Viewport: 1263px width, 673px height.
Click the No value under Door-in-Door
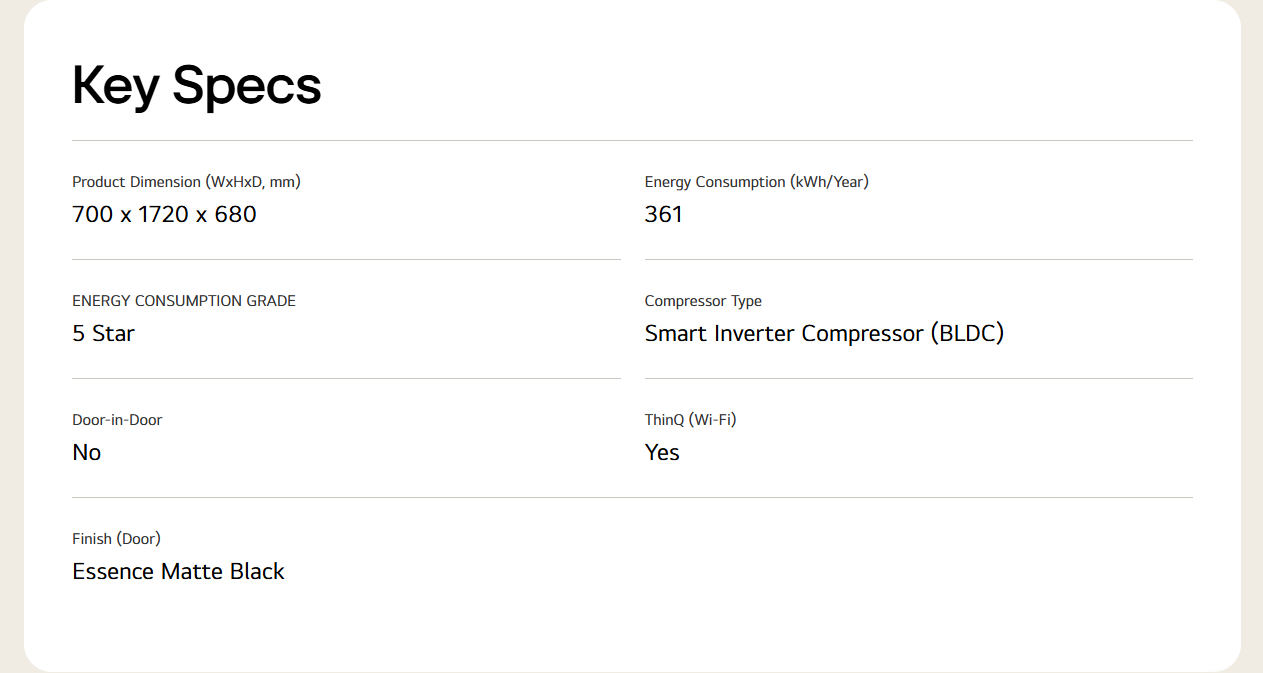87,452
